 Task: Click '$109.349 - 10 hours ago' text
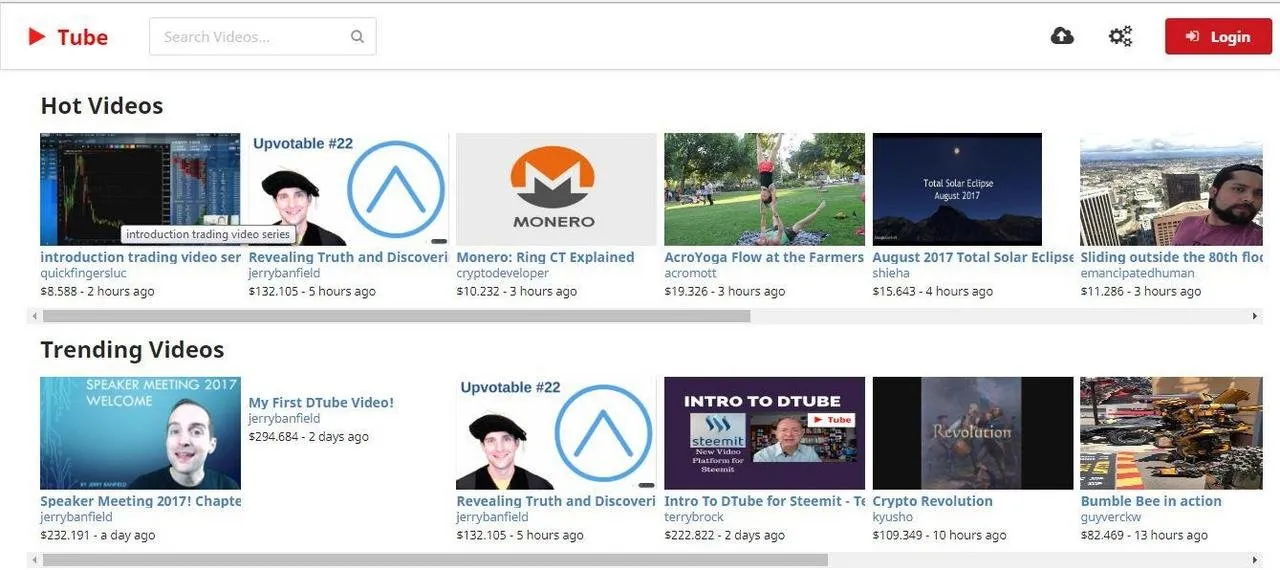939,535
